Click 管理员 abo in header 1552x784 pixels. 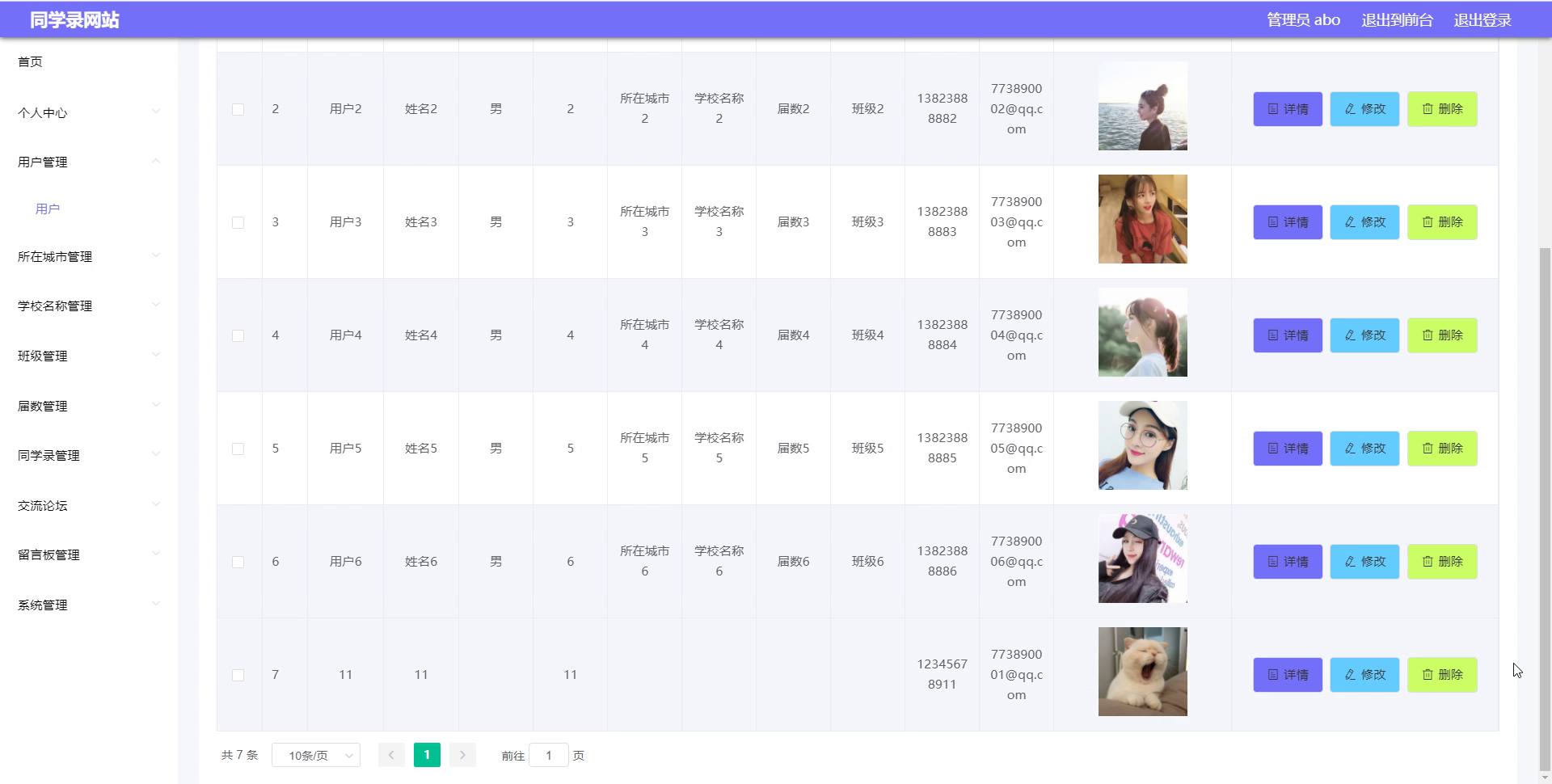(1303, 20)
